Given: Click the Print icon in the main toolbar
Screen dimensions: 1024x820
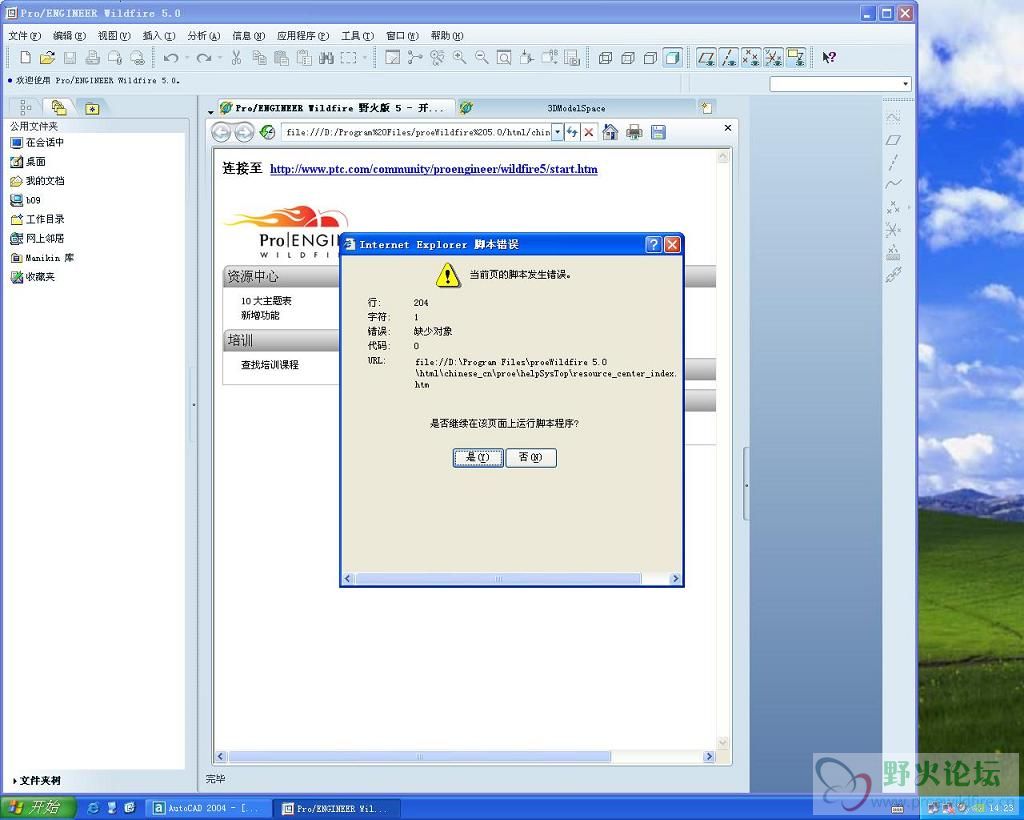Looking at the screenshot, I should tap(93, 57).
